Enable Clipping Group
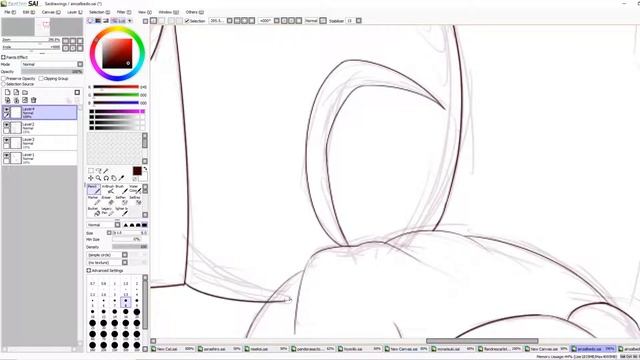Image resolution: width=640 pixels, height=360 pixels. point(41,78)
